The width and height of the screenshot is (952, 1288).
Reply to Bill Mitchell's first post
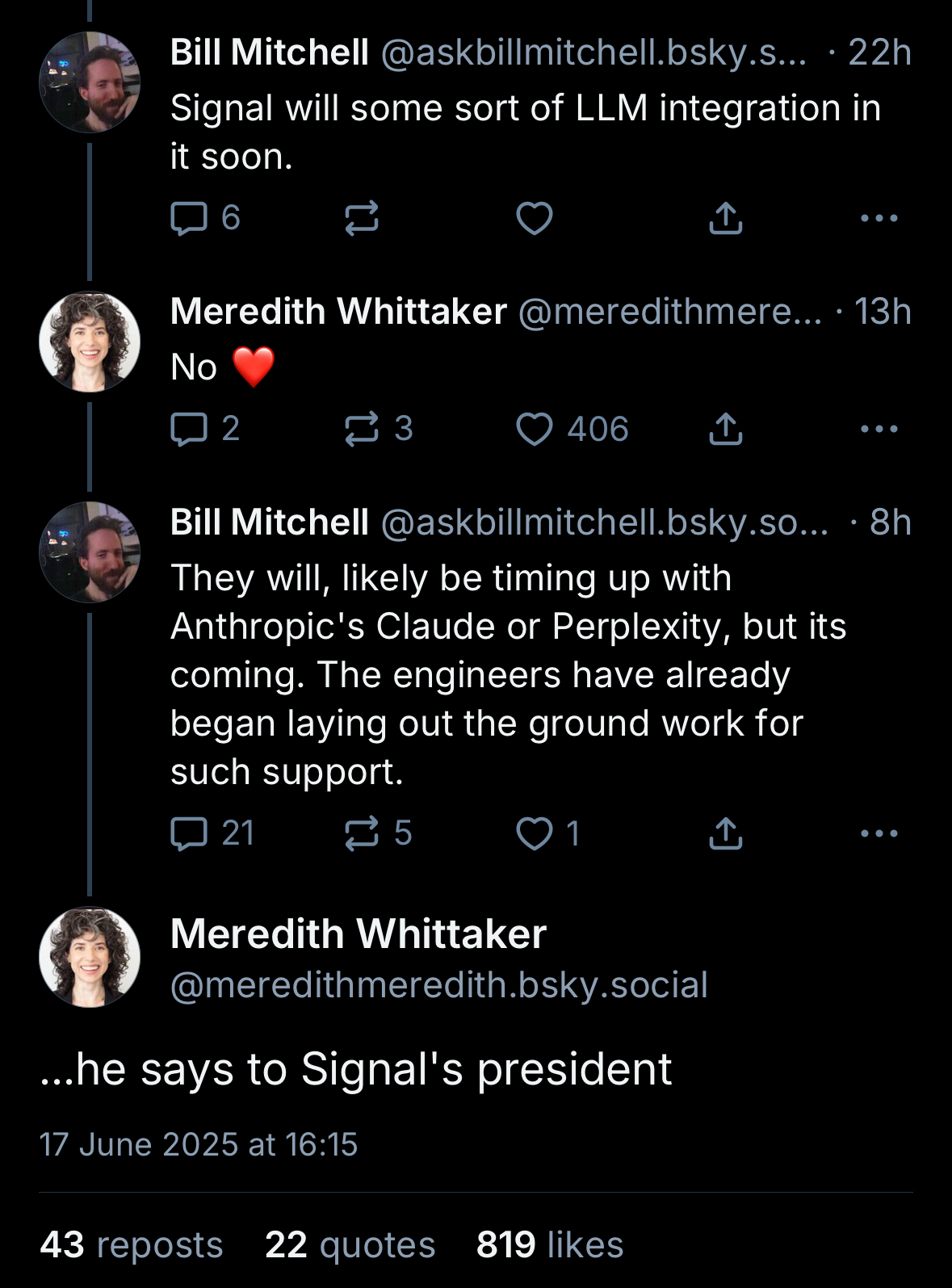tap(190, 218)
